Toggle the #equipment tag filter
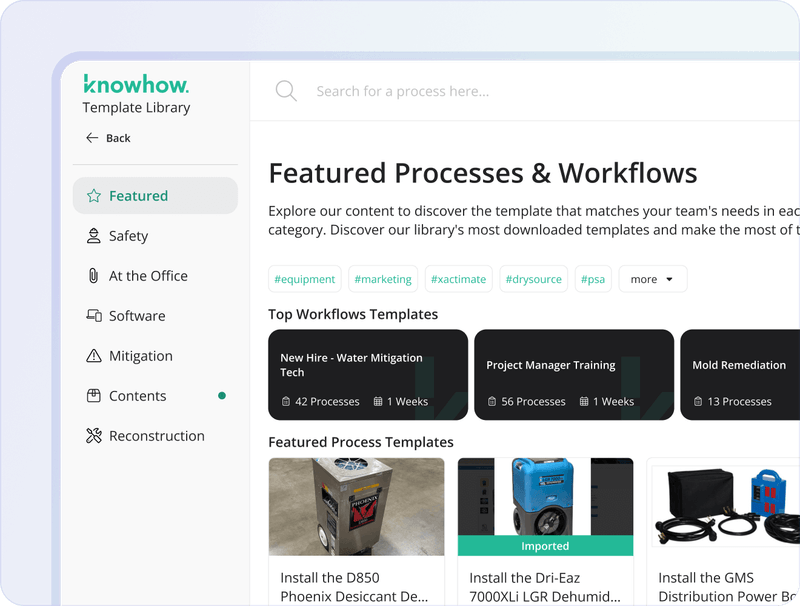Image resolution: width=800 pixels, height=606 pixels. click(x=305, y=279)
